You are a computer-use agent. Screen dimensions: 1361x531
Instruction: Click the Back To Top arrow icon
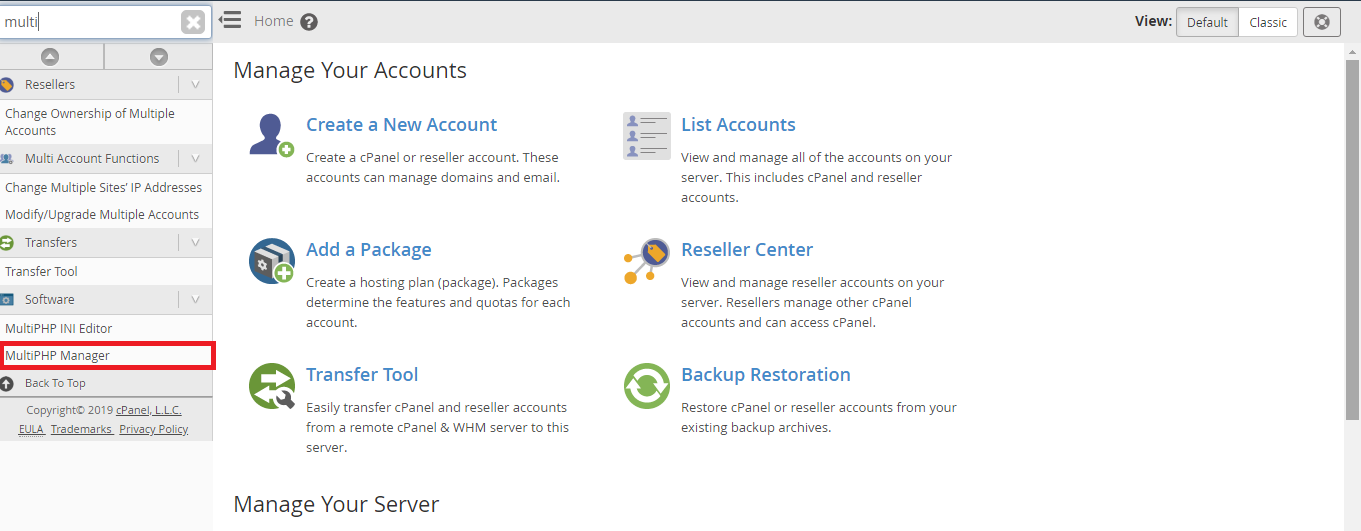pyautogui.click(x=7, y=384)
